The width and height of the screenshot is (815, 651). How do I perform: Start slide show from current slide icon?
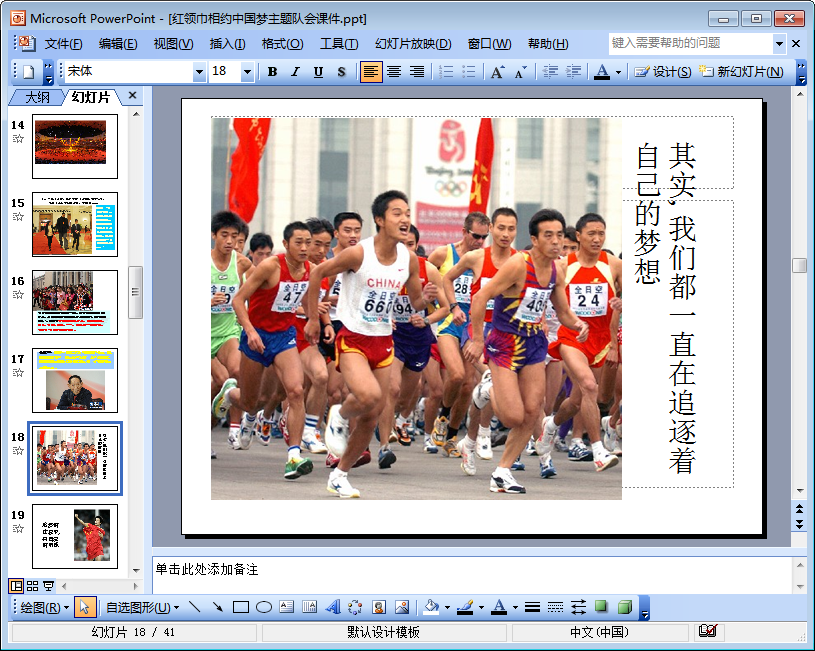click(48, 586)
